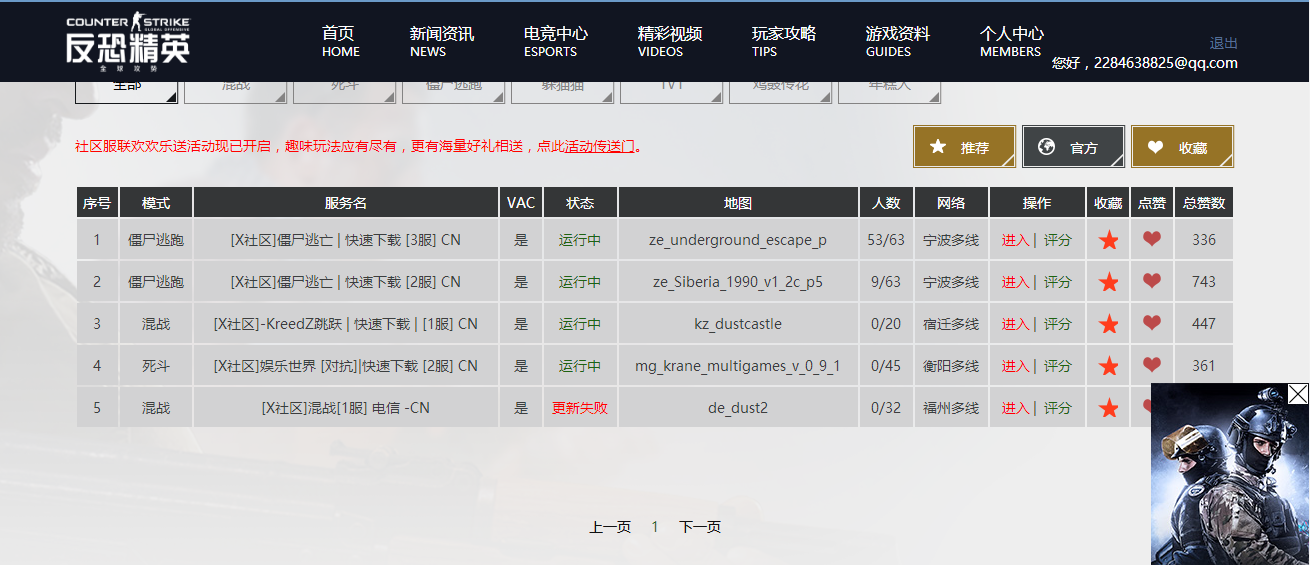Click 评分 for kz_dustcastle server
The height and width of the screenshot is (565, 1310).
(x=1058, y=324)
